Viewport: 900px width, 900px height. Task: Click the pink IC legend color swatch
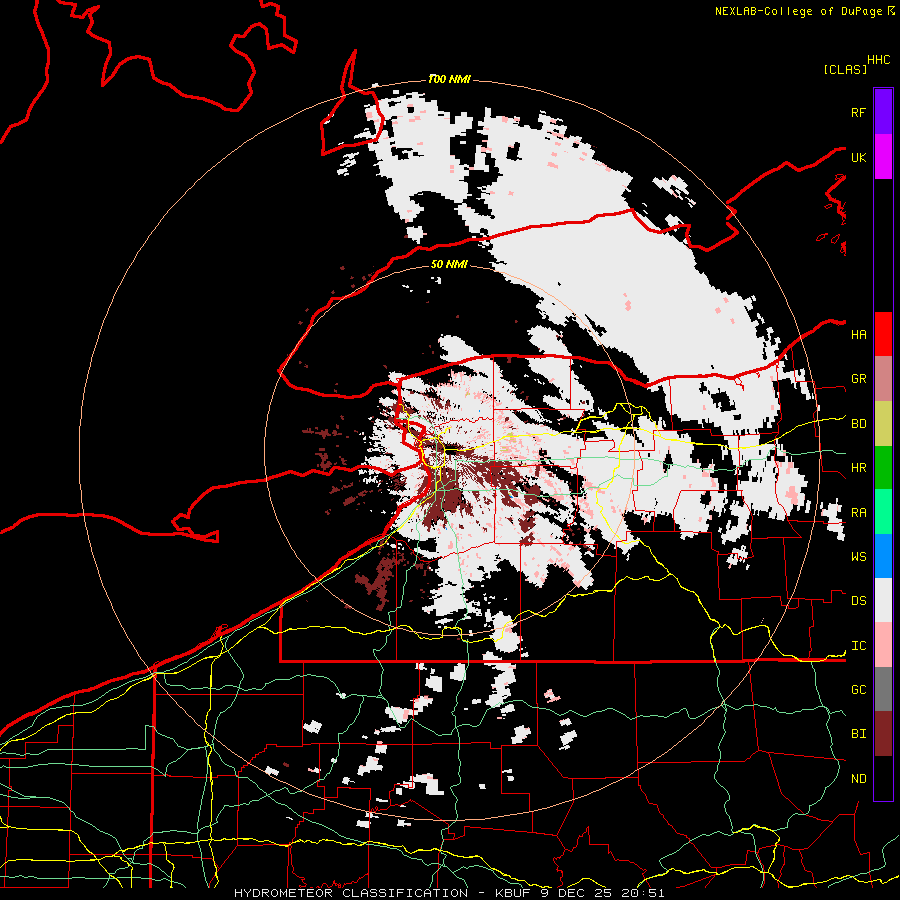click(883, 645)
